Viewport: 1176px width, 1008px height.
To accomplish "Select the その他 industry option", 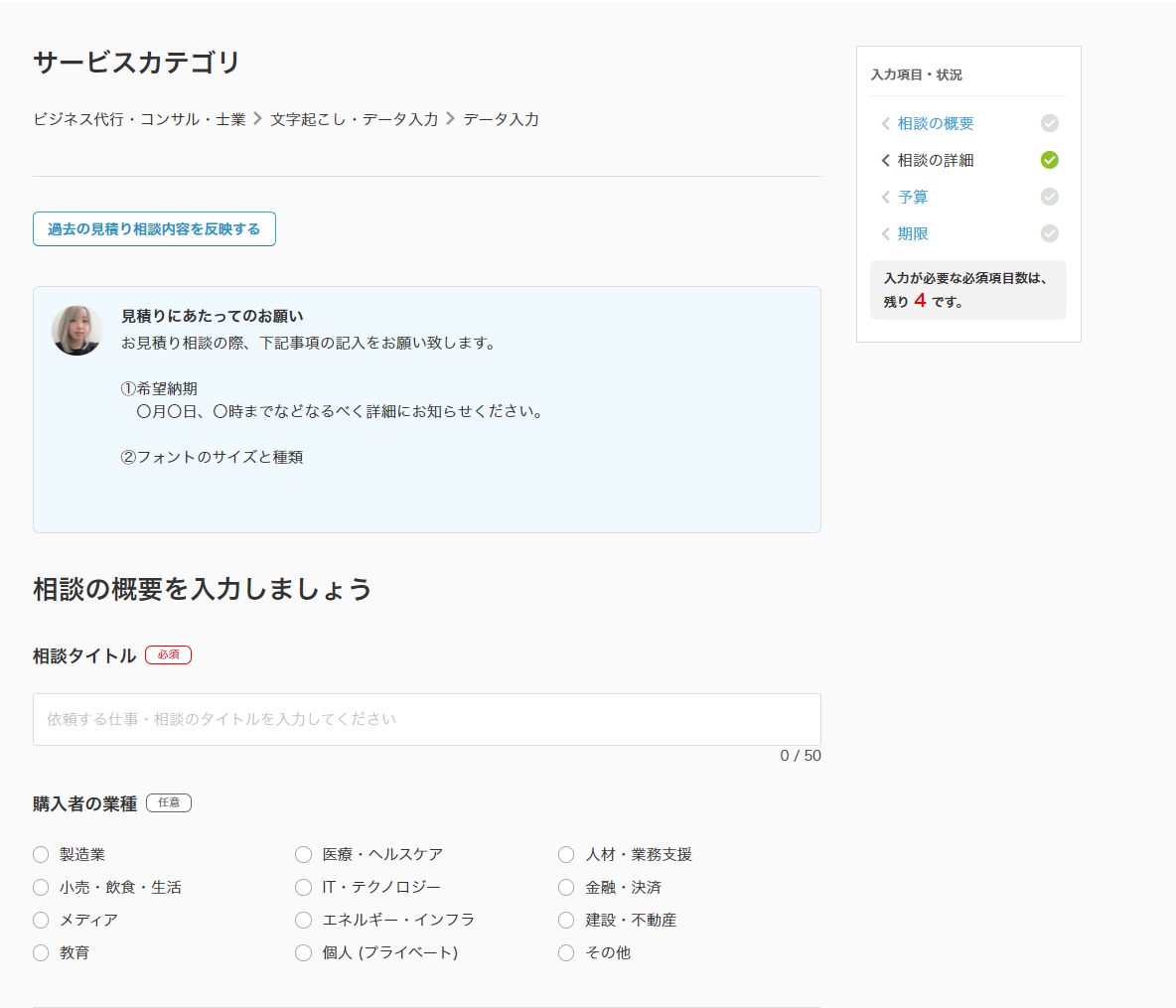I will 565,952.
